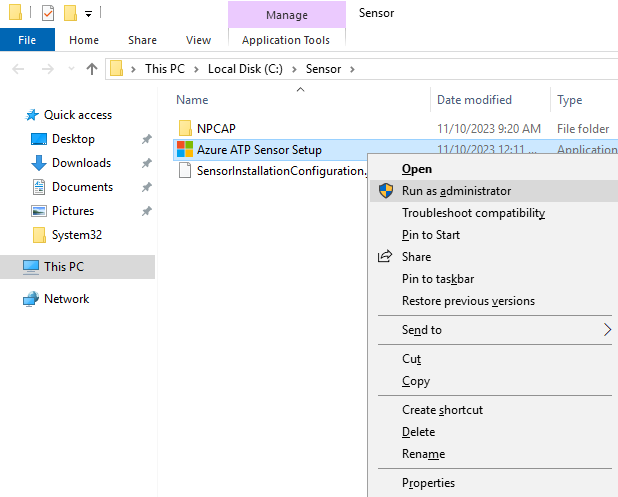
Task: Click the pin icon next to Desktop
Action: (x=147, y=139)
